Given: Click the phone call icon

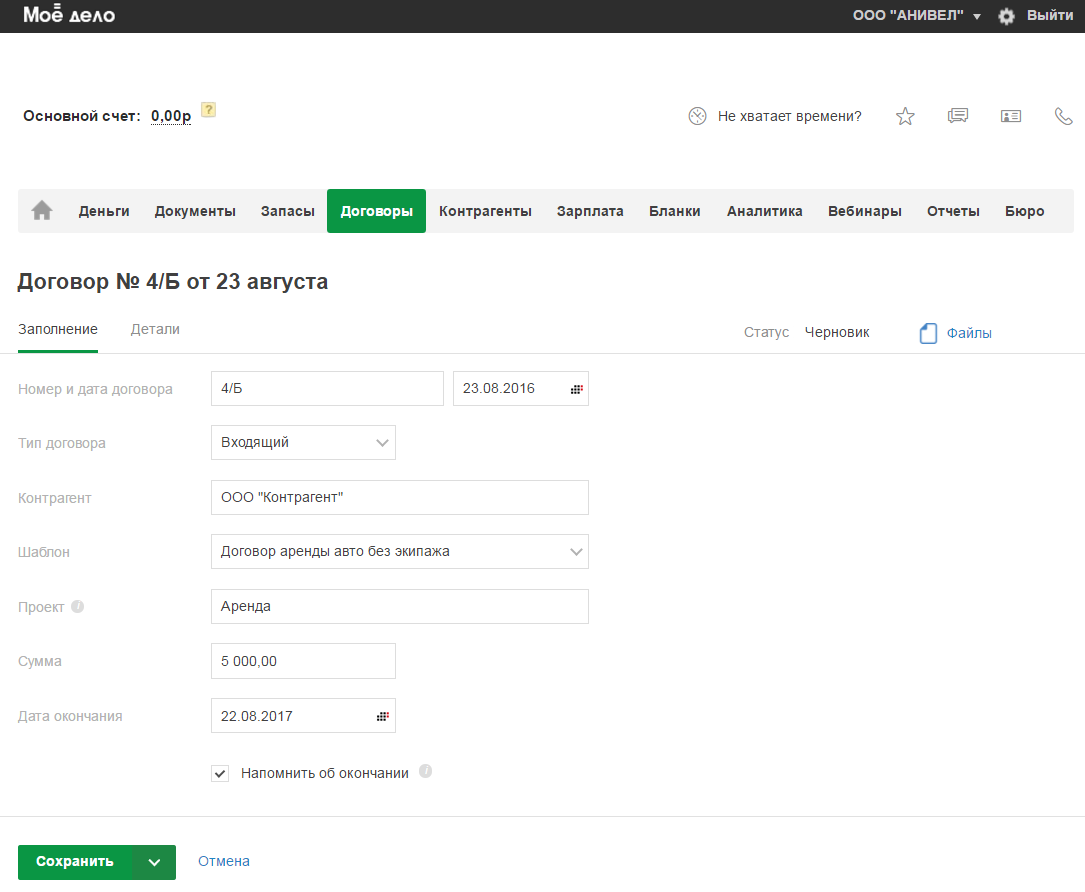Looking at the screenshot, I should (x=1063, y=116).
